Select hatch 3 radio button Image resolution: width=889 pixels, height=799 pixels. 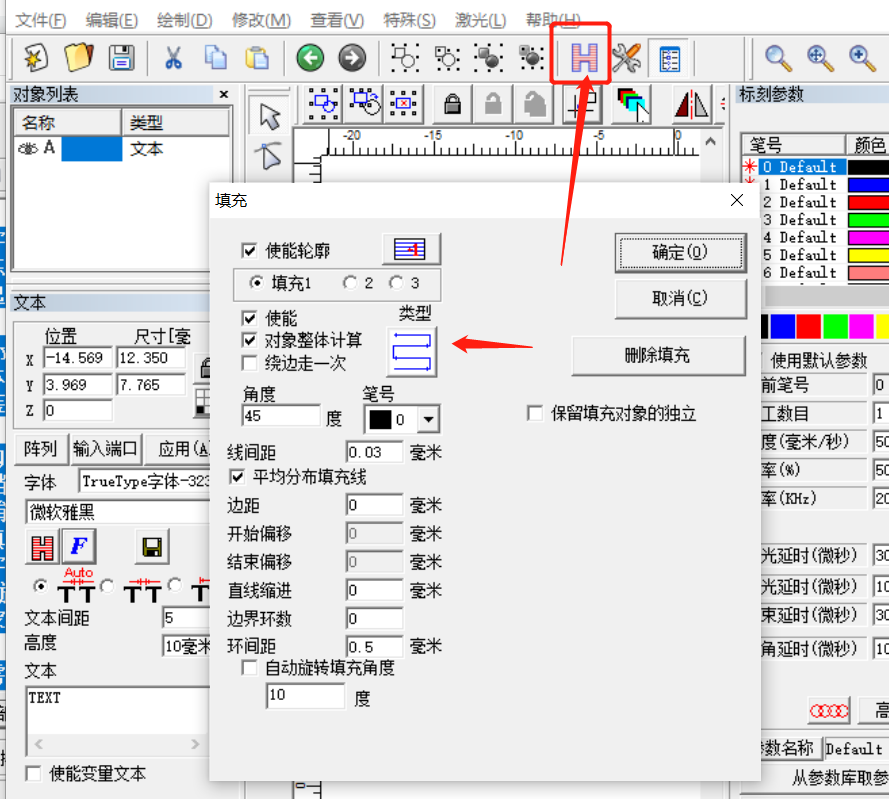396,282
